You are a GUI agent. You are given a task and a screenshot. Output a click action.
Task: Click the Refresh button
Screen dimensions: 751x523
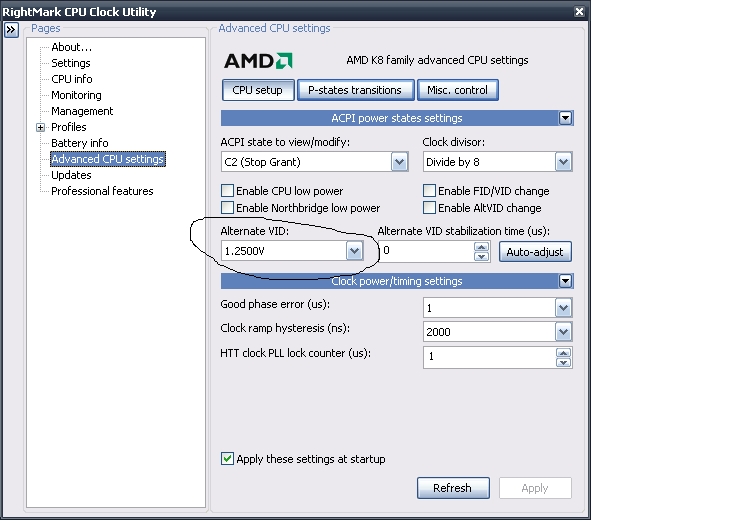[453, 488]
